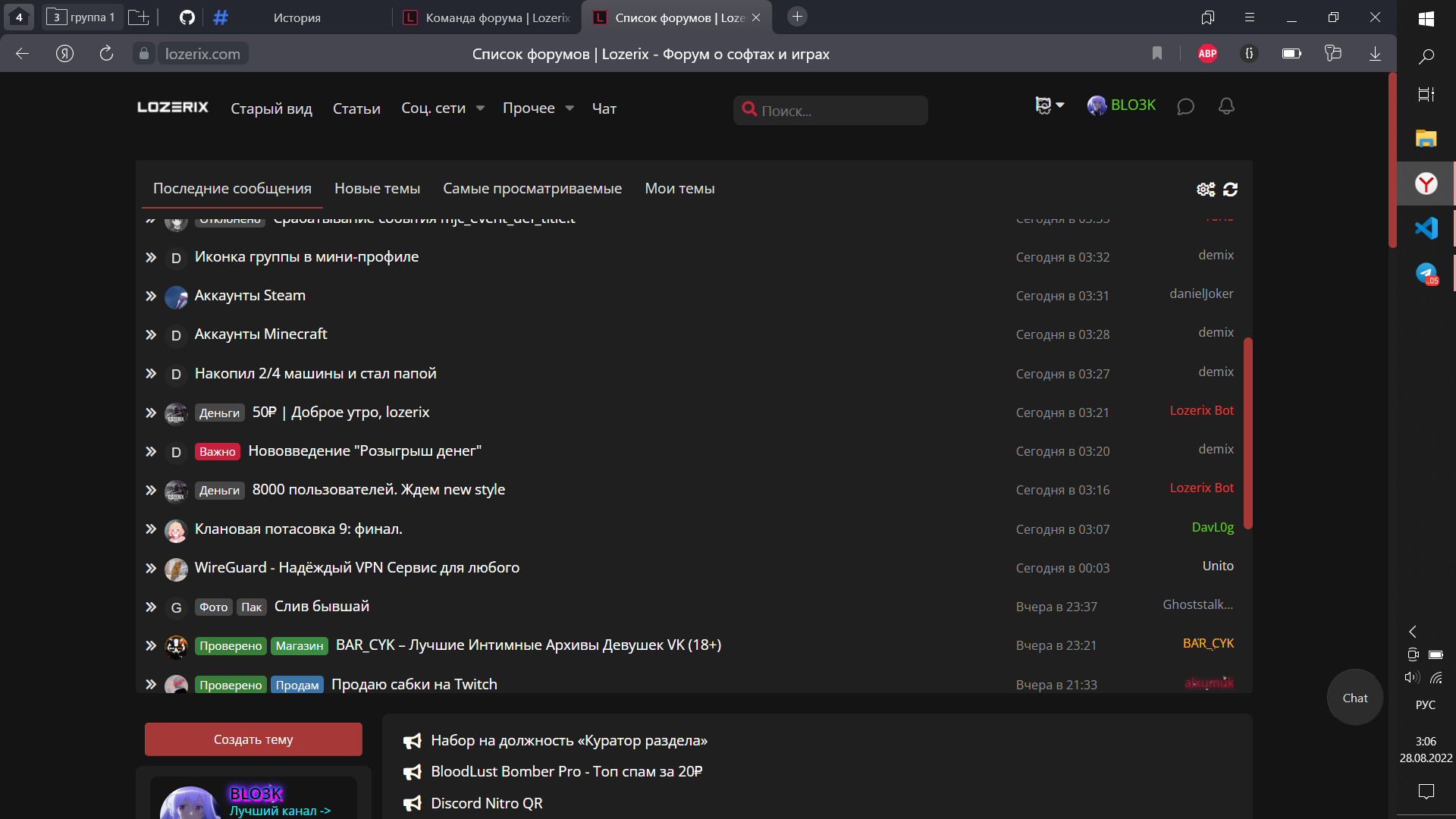Open the Статьи nav link
Image resolution: width=1456 pixels, height=819 pixels.
coord(356,108)
